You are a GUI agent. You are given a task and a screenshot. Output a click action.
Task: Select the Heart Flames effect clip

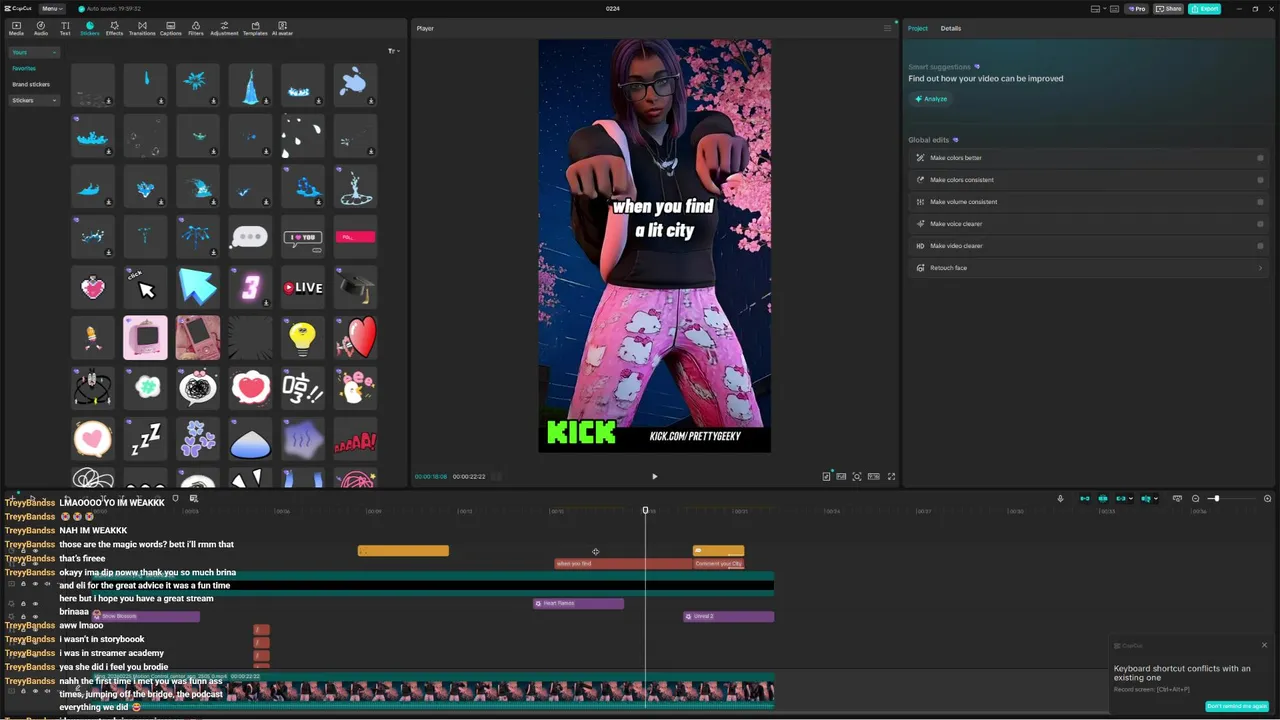click(578, 603)
